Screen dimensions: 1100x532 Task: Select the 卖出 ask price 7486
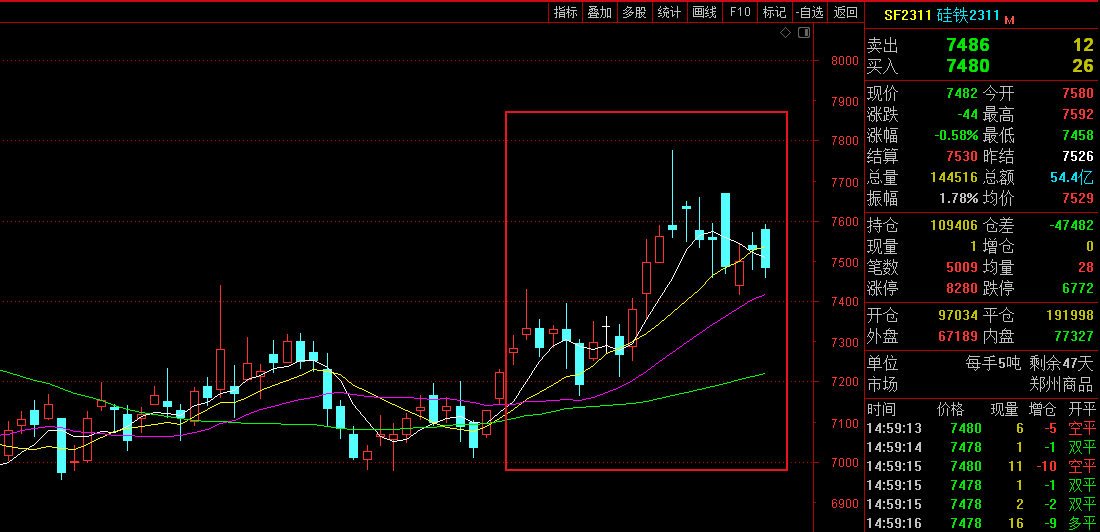point(967,45)
